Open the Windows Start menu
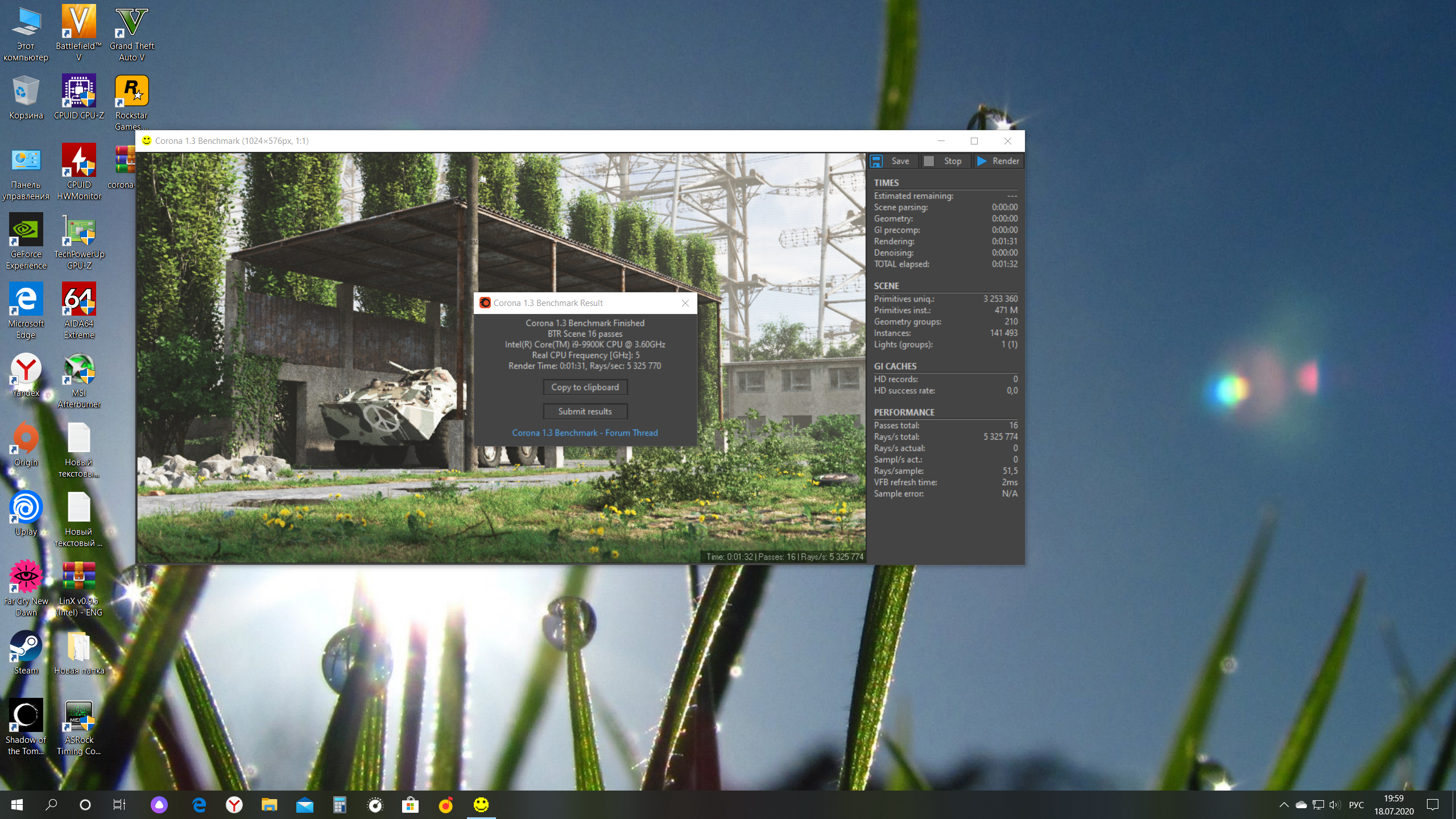Screen dimensions: 1456x819 click(x=17, y=805)
